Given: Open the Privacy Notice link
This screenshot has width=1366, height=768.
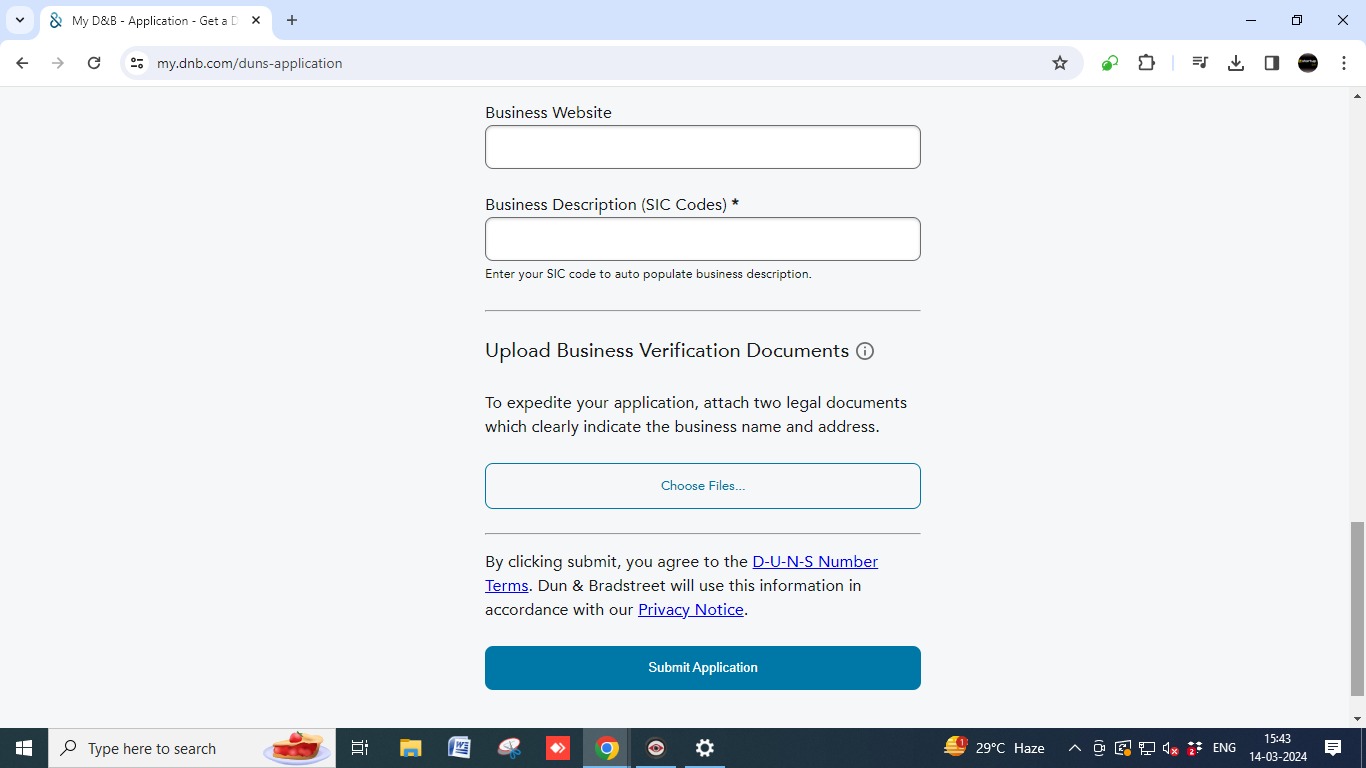Looking at the screenshot, I should (x=690, y=609).
